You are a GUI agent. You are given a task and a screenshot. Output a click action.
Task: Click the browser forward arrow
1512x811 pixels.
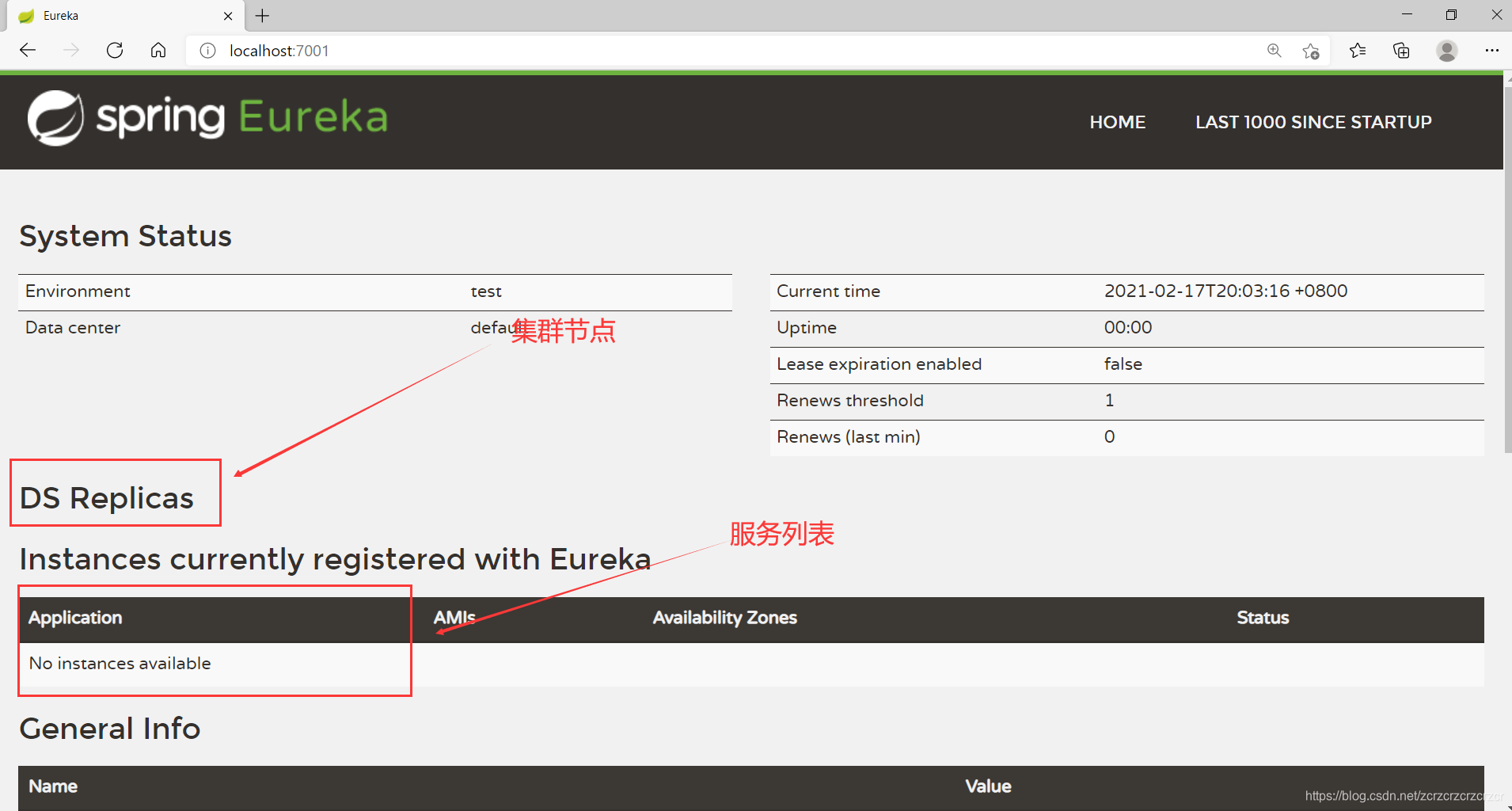pos(71,51)
